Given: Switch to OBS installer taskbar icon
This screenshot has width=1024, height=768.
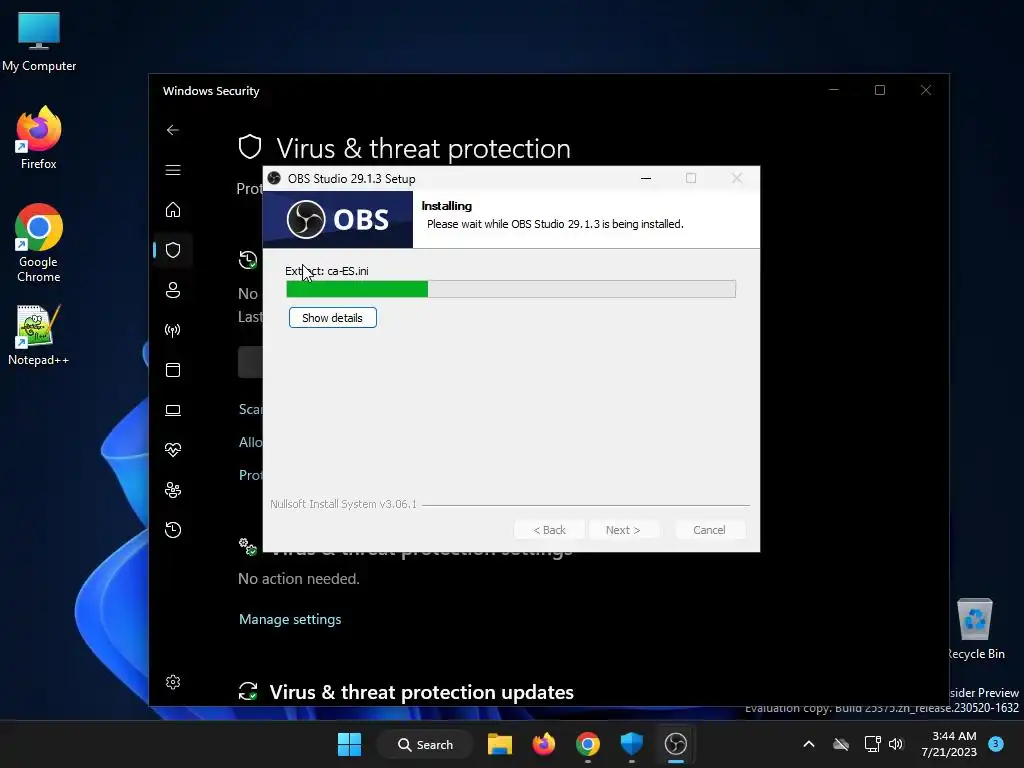Looking at the screenshot, I should (x=675, y=744).
